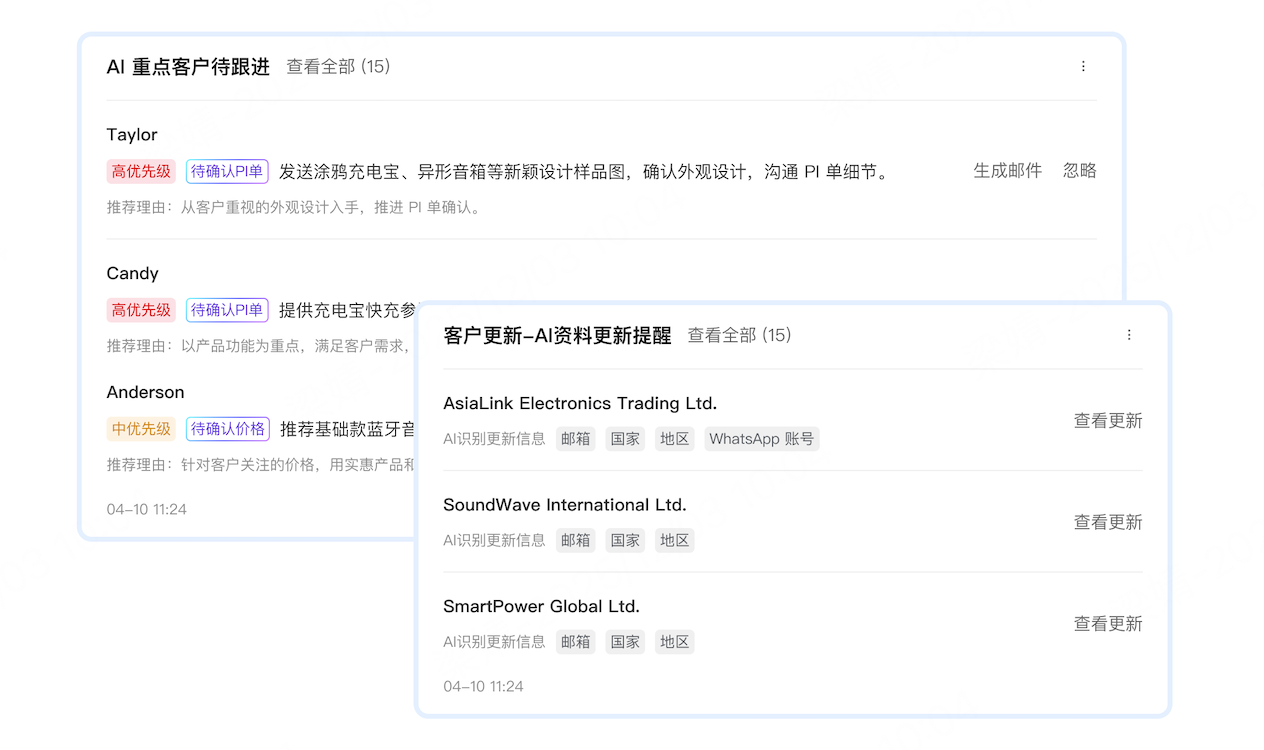Select Anderson's 中优先级 tag
This screenshot has height=750, width=1264.
tap(141, 430)
